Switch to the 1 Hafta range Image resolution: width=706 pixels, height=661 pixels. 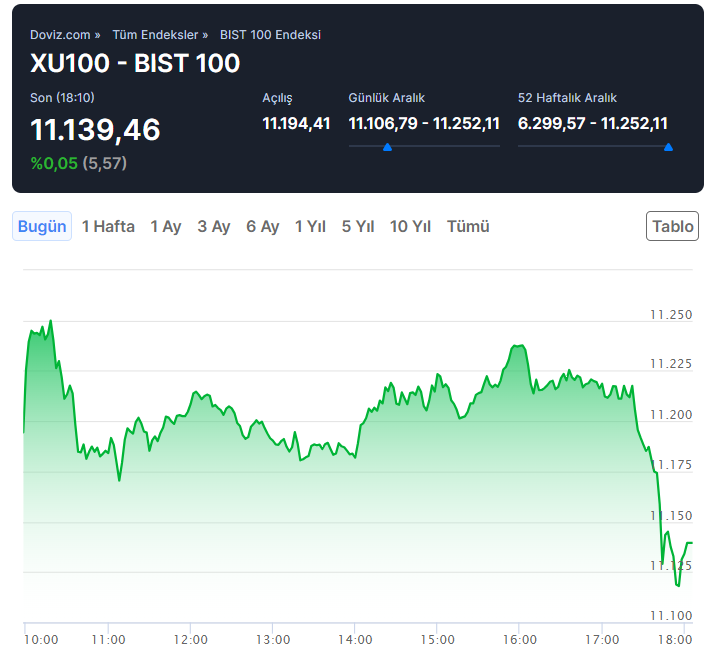(108, 226)
